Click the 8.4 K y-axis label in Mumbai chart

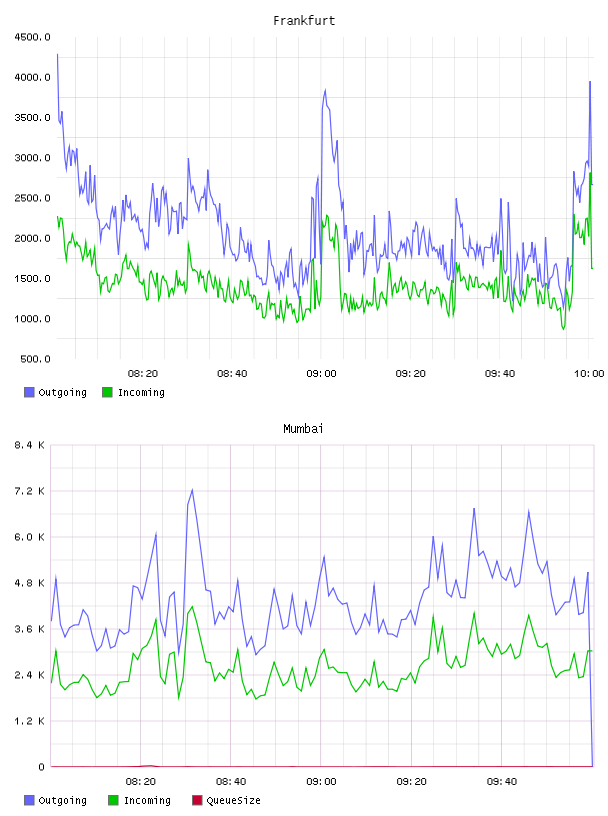pyautogui.click(x=29, y=445)
